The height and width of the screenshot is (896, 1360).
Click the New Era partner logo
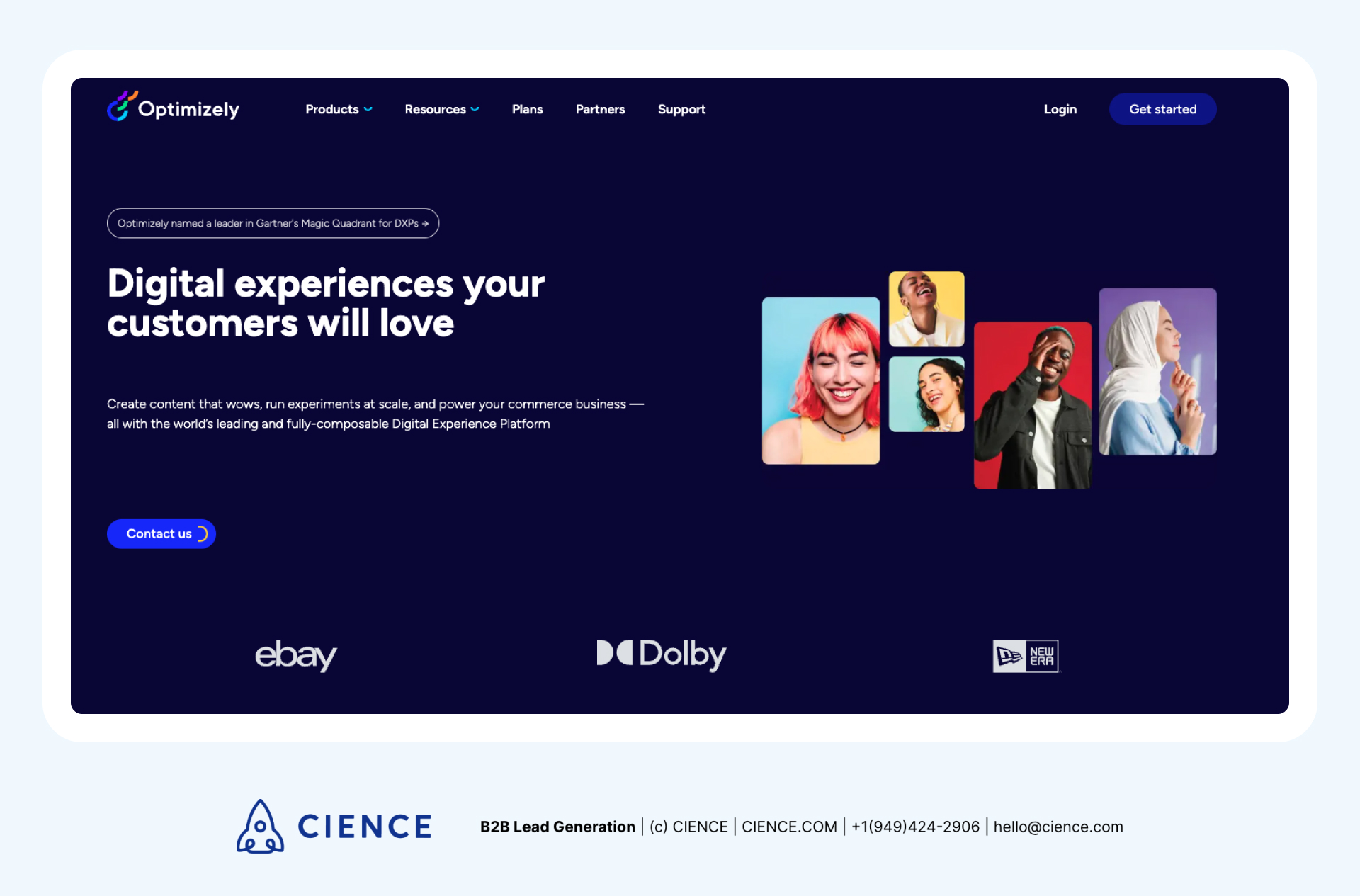point(1026,655)
